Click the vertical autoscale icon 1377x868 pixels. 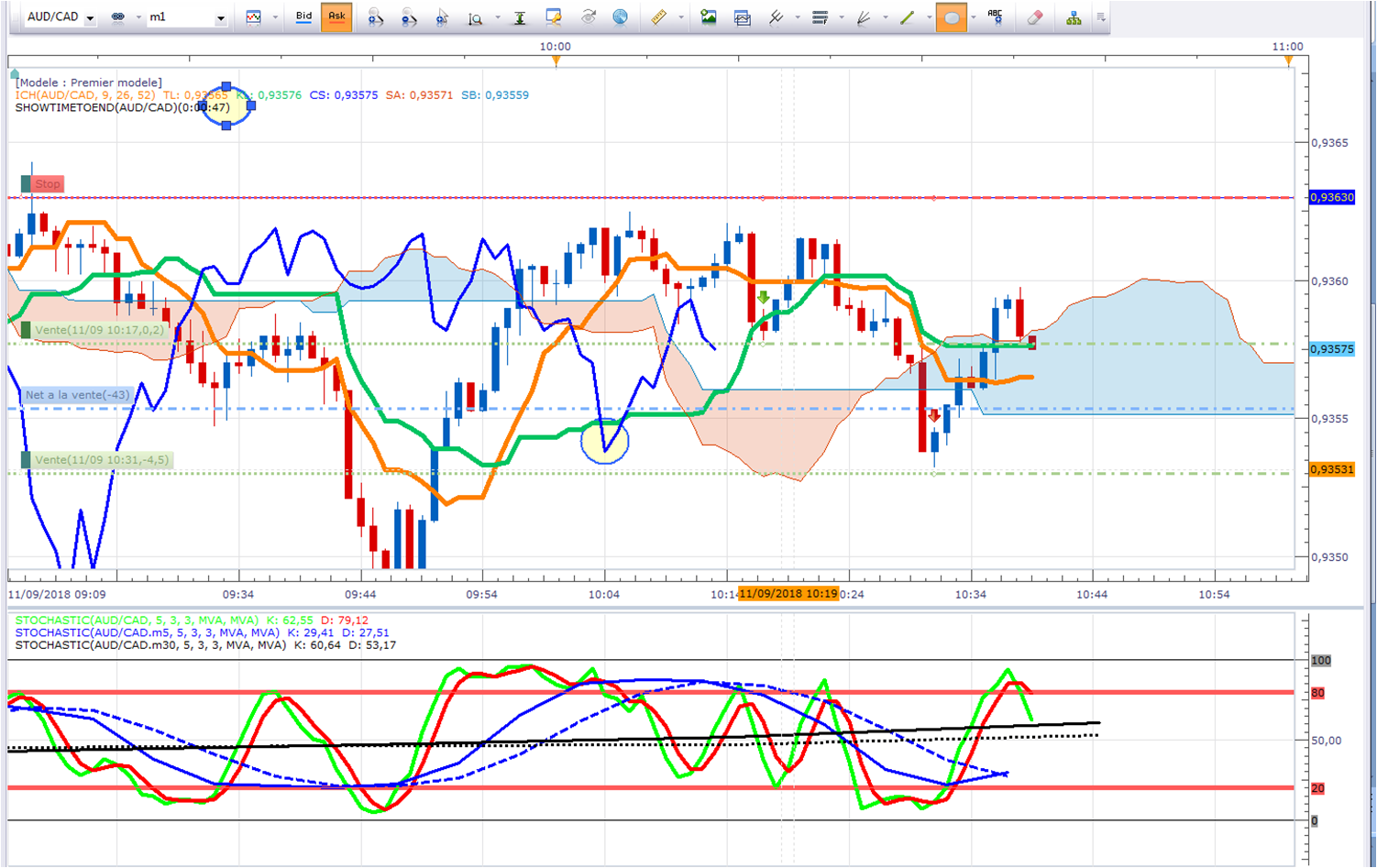[x=520, y=17]
